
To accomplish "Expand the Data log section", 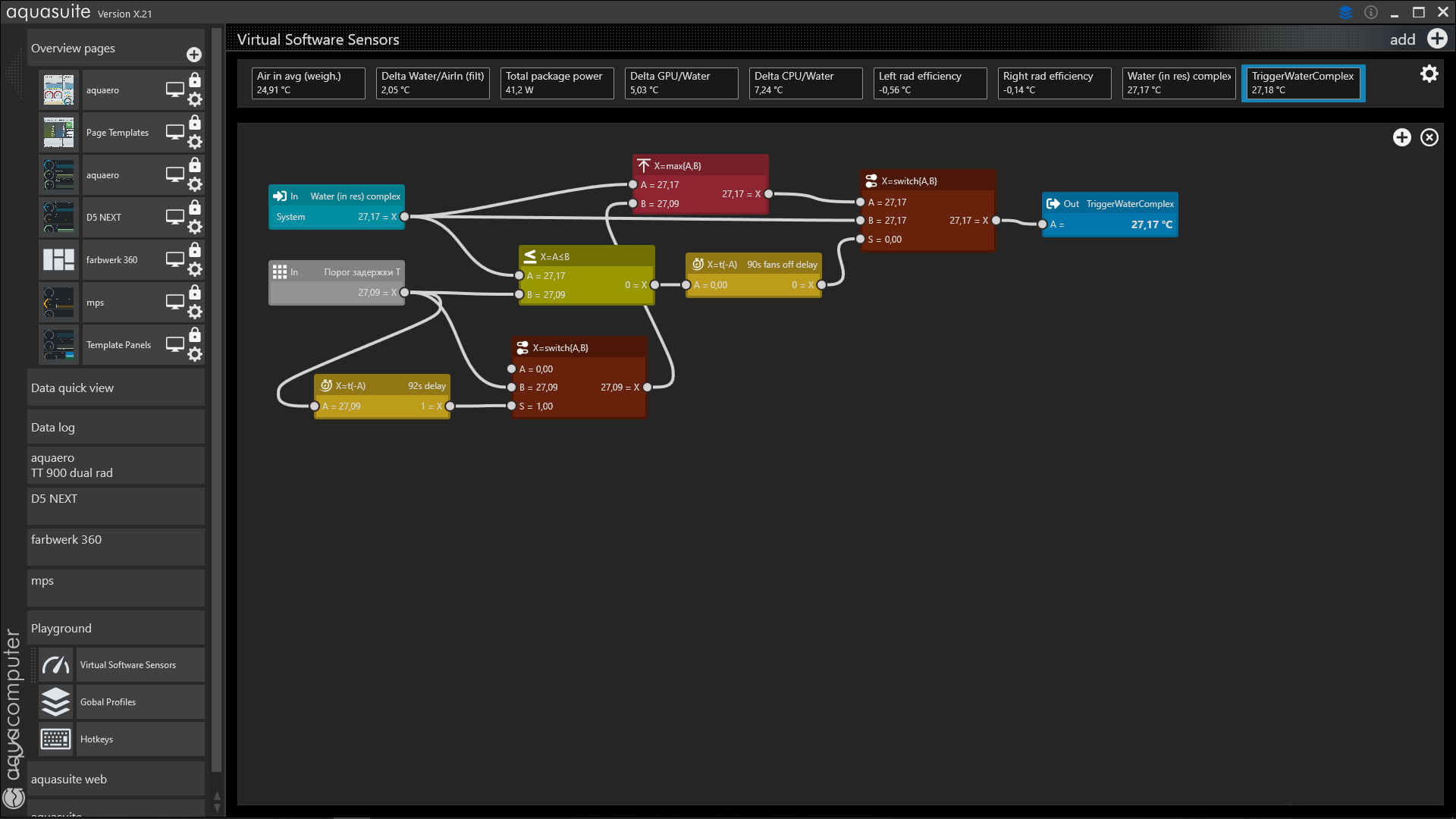I will 115,428.
